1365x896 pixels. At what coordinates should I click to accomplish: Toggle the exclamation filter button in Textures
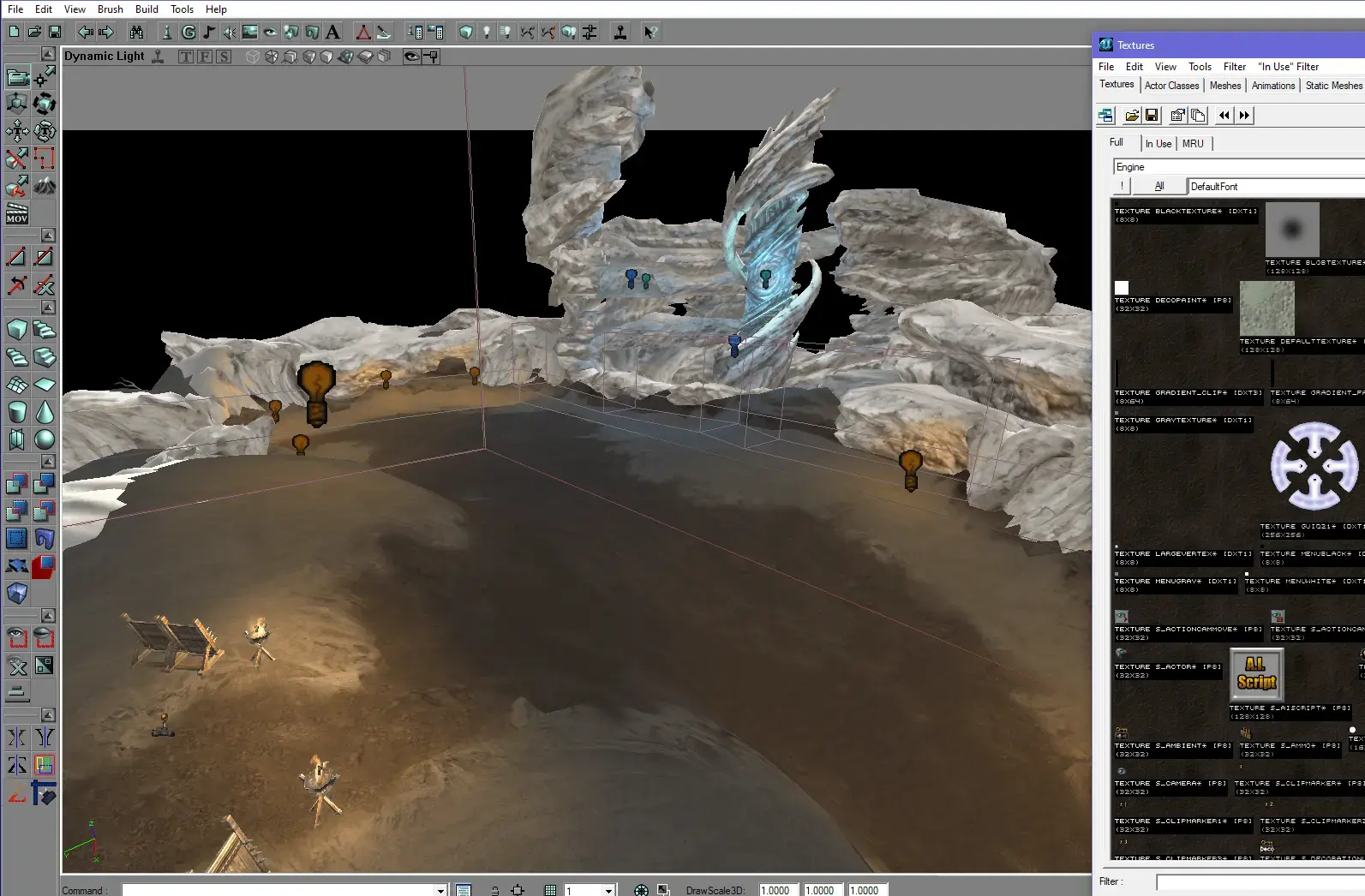tap(1122, 186)
